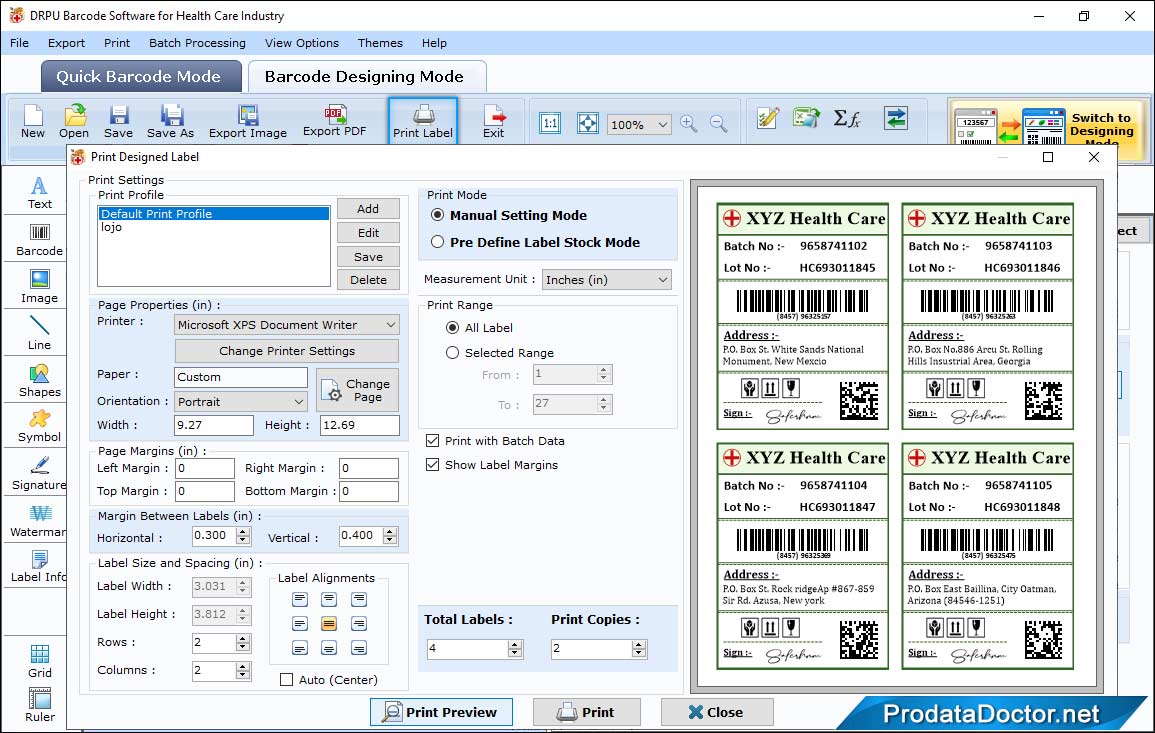
Task: Open the Export menu
Action: pyautogui.click(x=66, y=43)
